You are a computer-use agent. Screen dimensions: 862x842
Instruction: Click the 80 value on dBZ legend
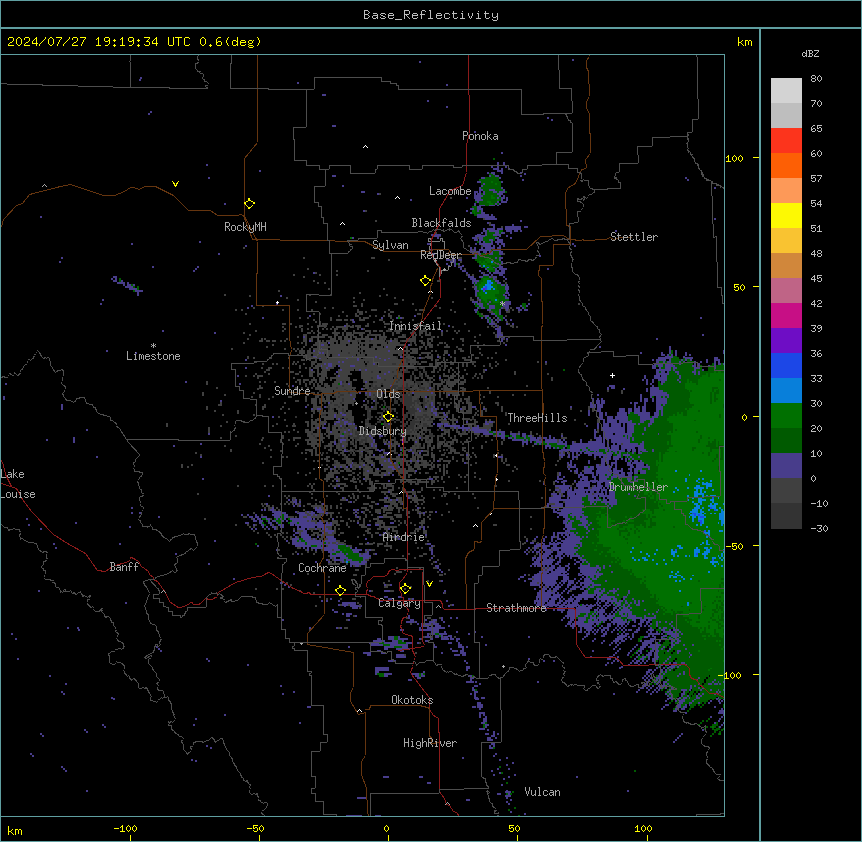816,79
